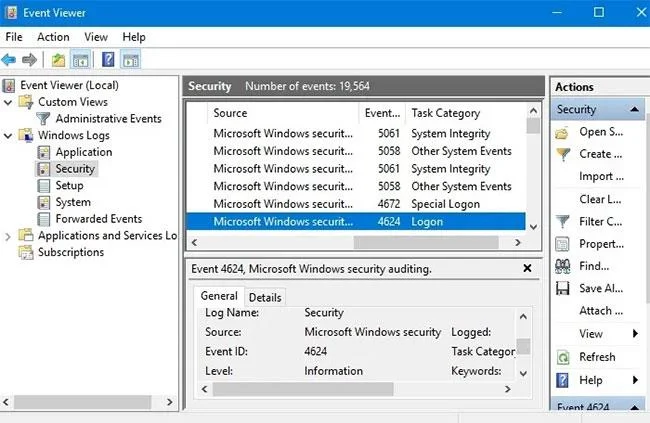Click the Open Saved Log folder icon
The height and width of the screenshot is (423, 650).
pos(562,133)
